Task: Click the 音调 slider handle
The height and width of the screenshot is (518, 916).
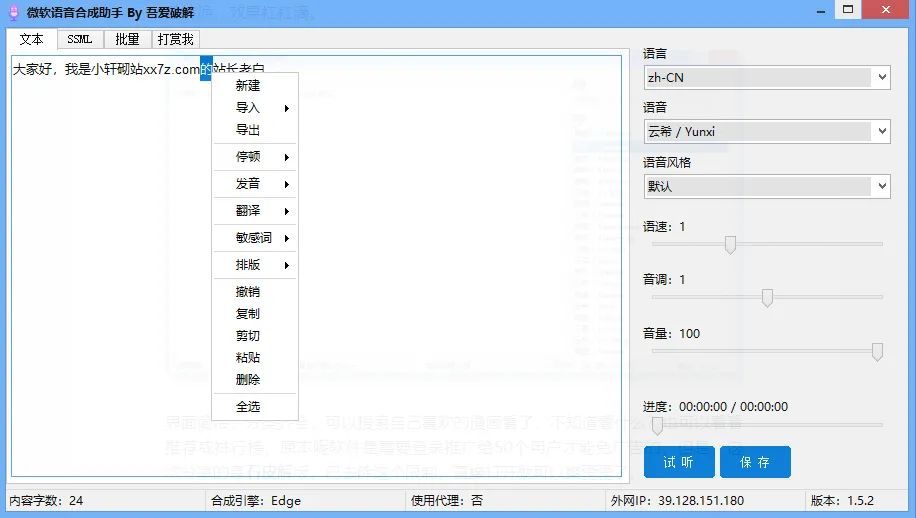Action: 768,298
